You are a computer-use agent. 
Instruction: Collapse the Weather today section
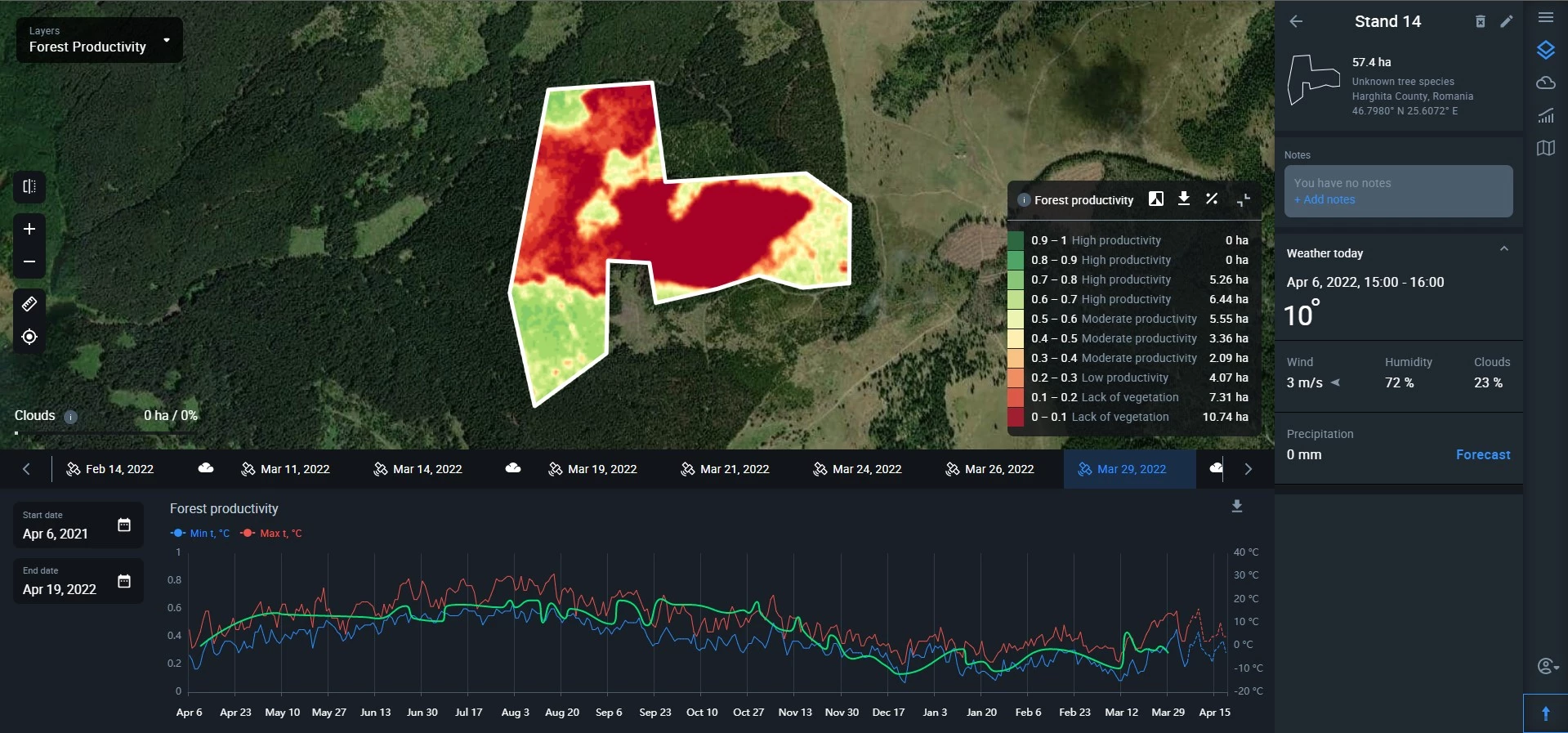[x=1503, y=249]
